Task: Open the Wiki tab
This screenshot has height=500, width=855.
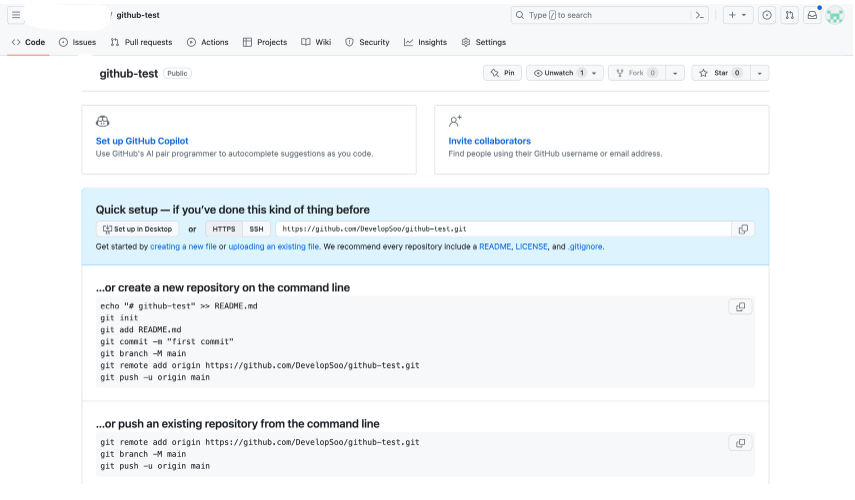Action: pyautogui.click(x=316, y=42)
